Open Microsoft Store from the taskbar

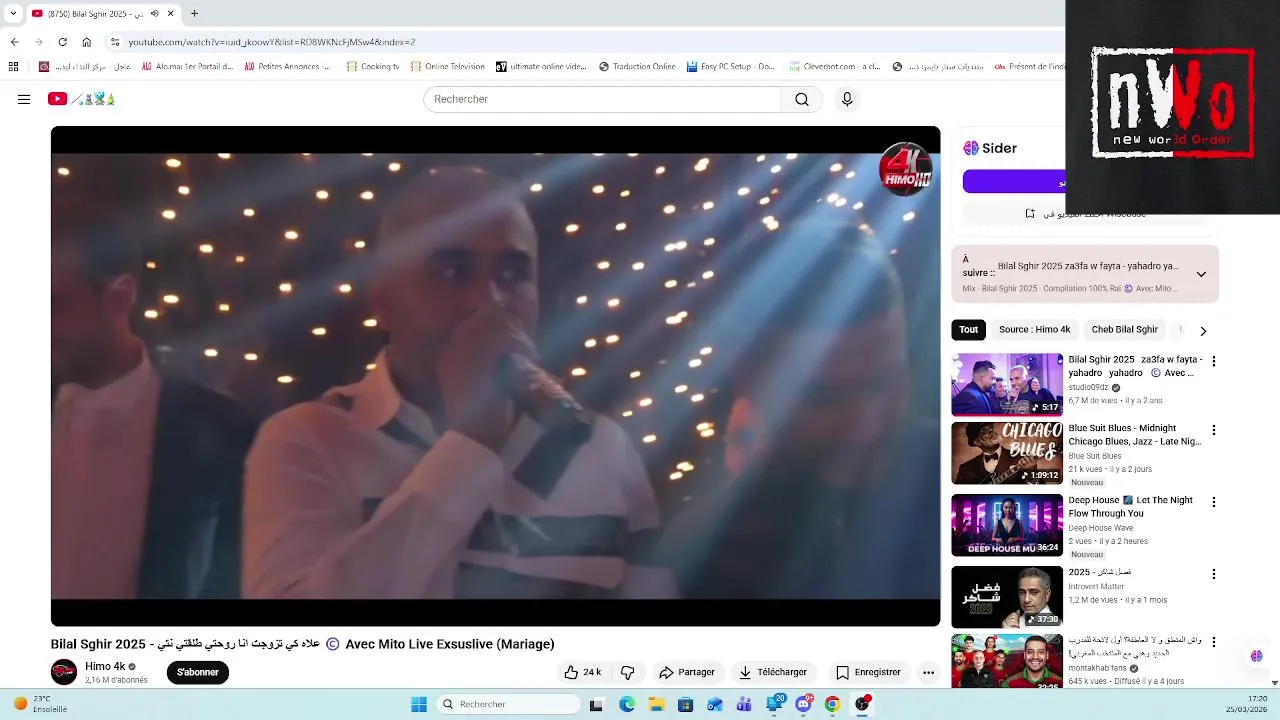click(685, 704)
